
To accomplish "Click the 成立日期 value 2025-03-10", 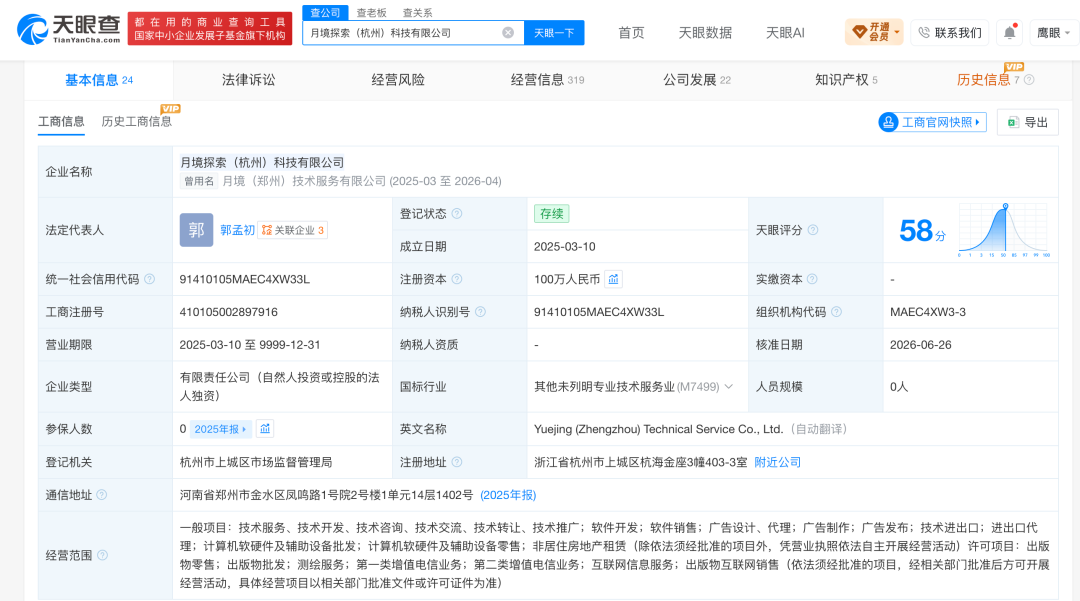I will point(565,246).
